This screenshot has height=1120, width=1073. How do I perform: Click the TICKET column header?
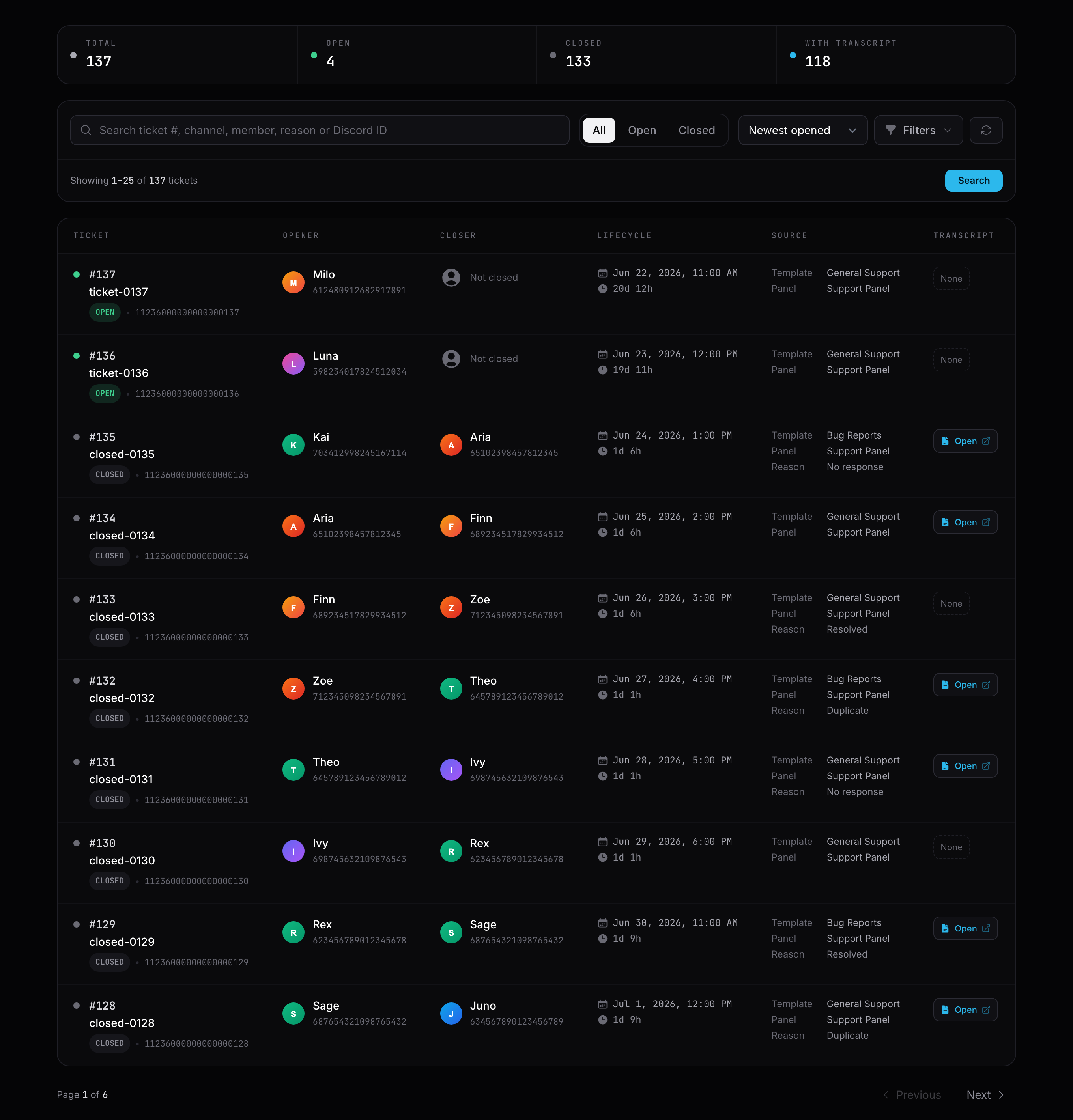tap(92, 235)
